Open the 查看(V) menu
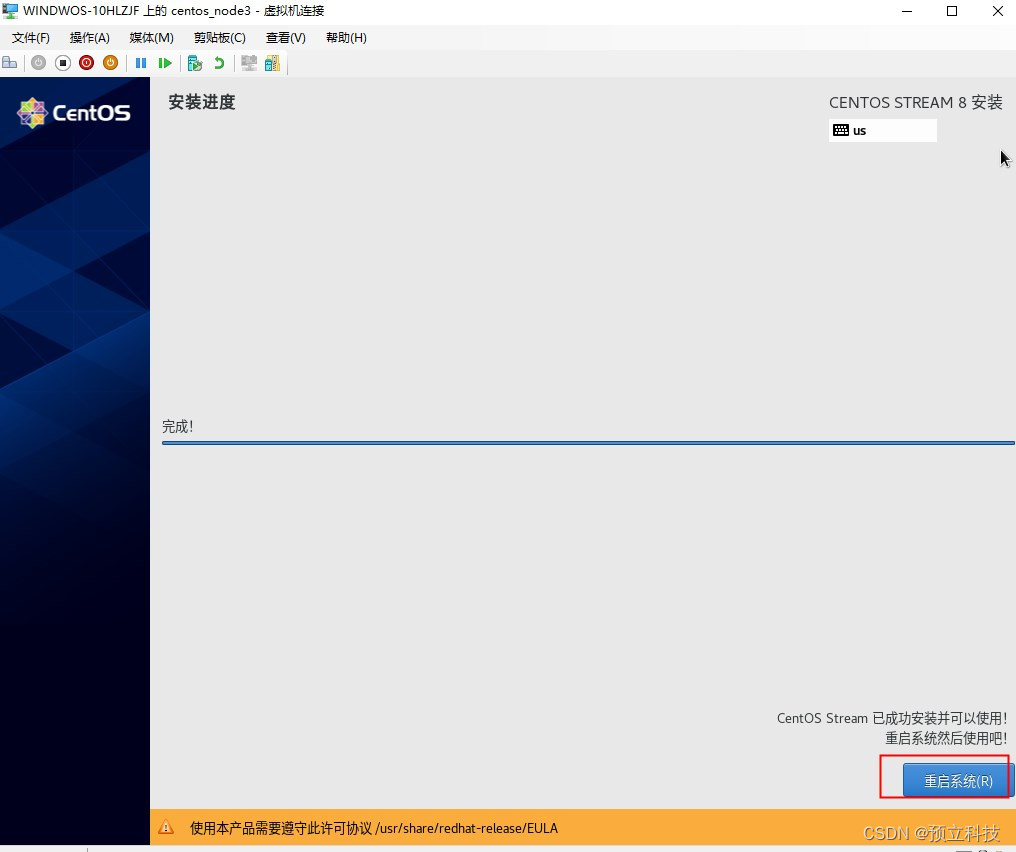1016x852 pixels. [286, 38]
